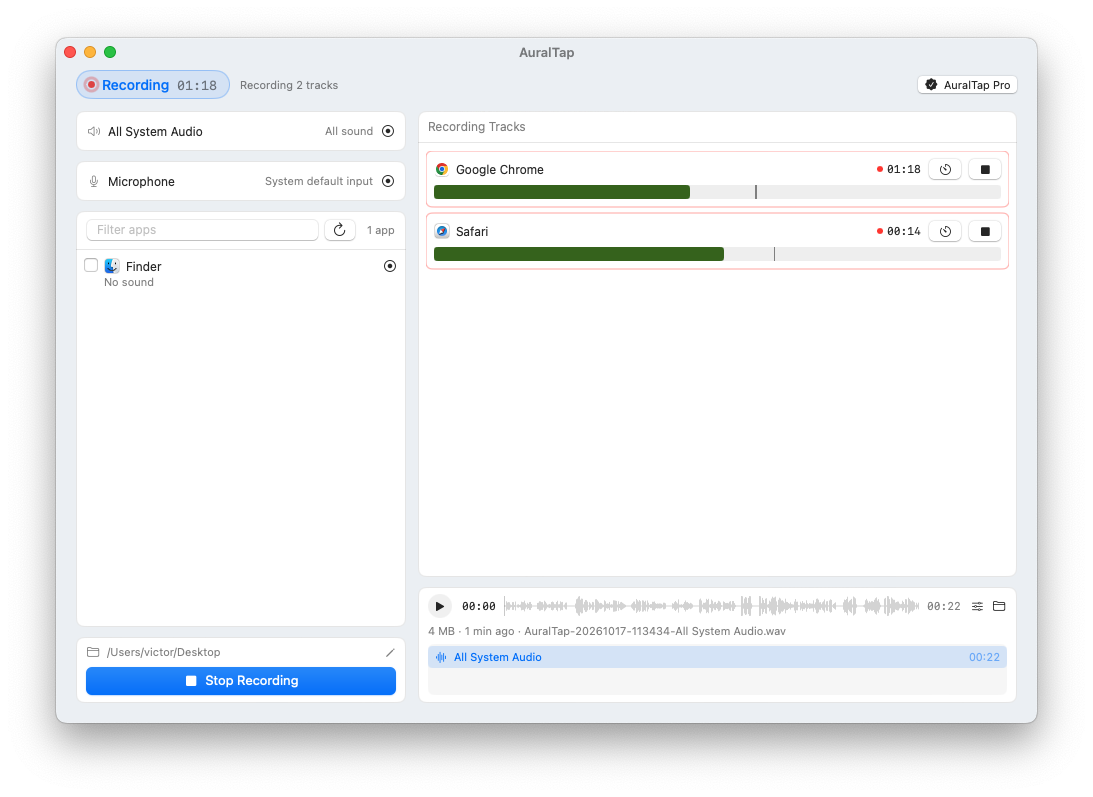This screenshot has height=797, width=1093.
Task: Click the Microphone icon
Action: (x=94, y=181)
